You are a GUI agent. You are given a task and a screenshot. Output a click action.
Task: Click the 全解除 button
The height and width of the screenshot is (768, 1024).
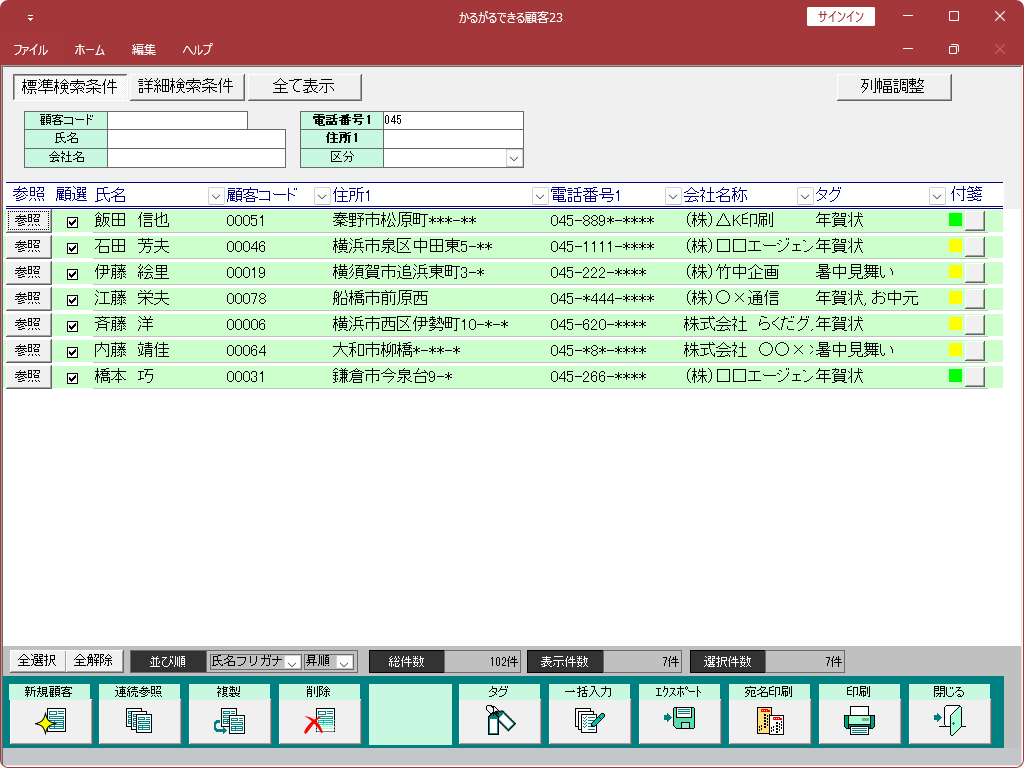(x=93, y=660)
